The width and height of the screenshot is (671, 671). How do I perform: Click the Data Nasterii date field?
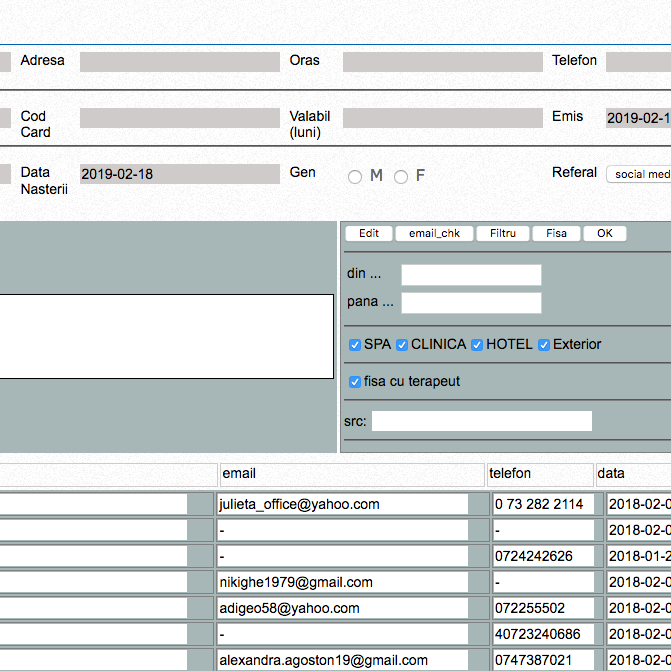[x=179, y=174]
